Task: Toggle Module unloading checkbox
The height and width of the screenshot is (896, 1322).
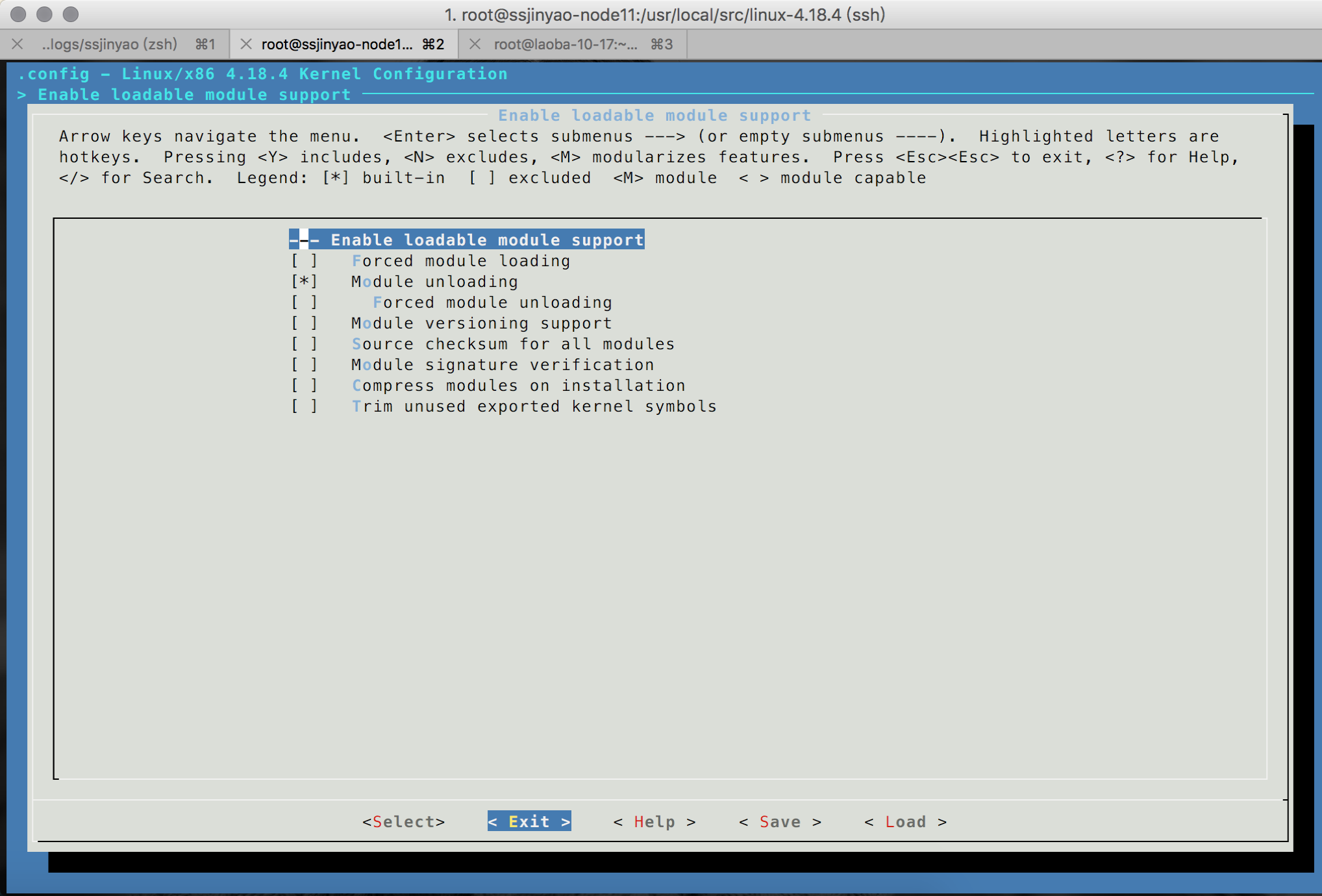Action: [304, 282]
